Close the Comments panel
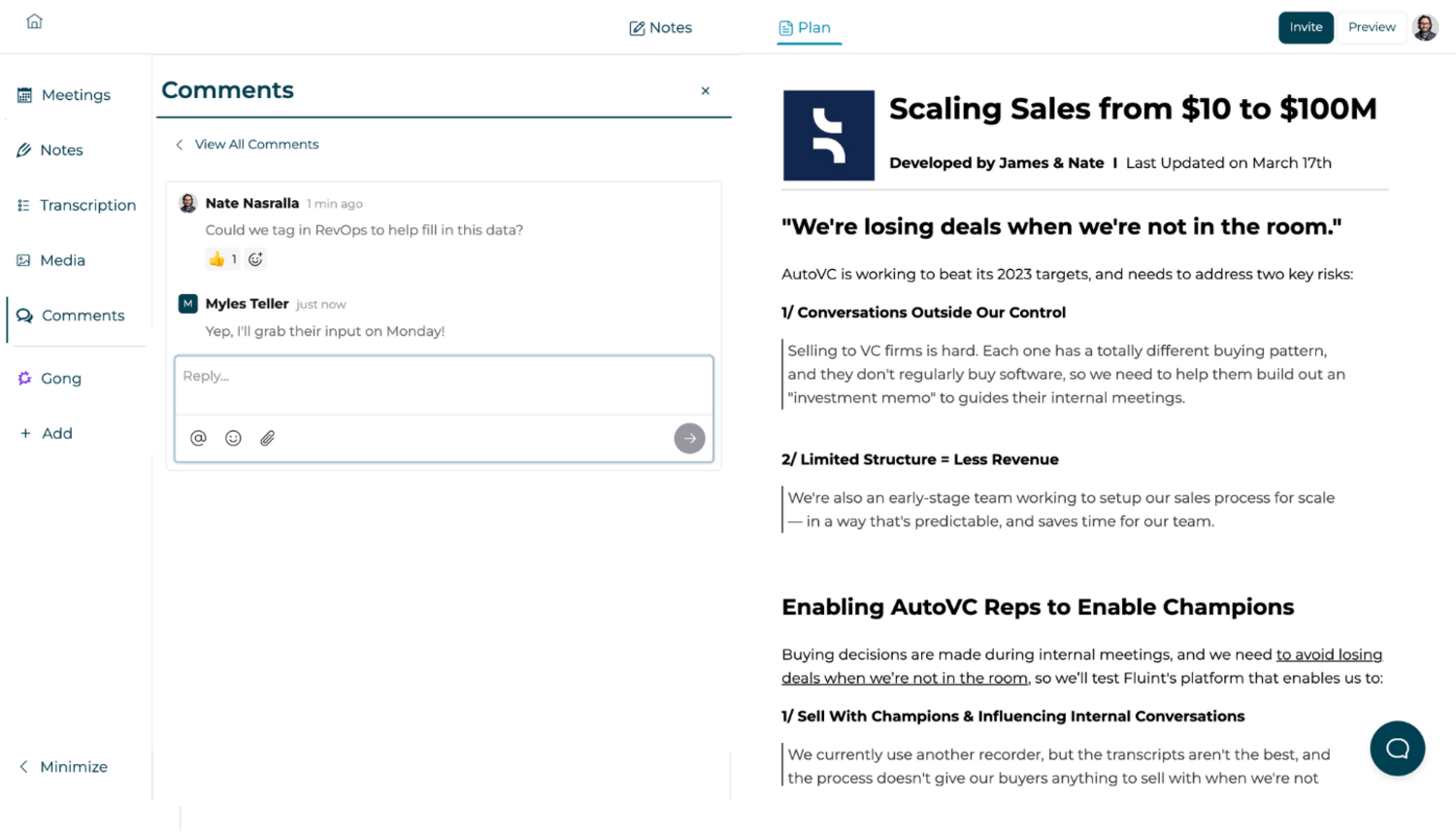The width and height of the screenshot is (1456, 835). (706, 91)
